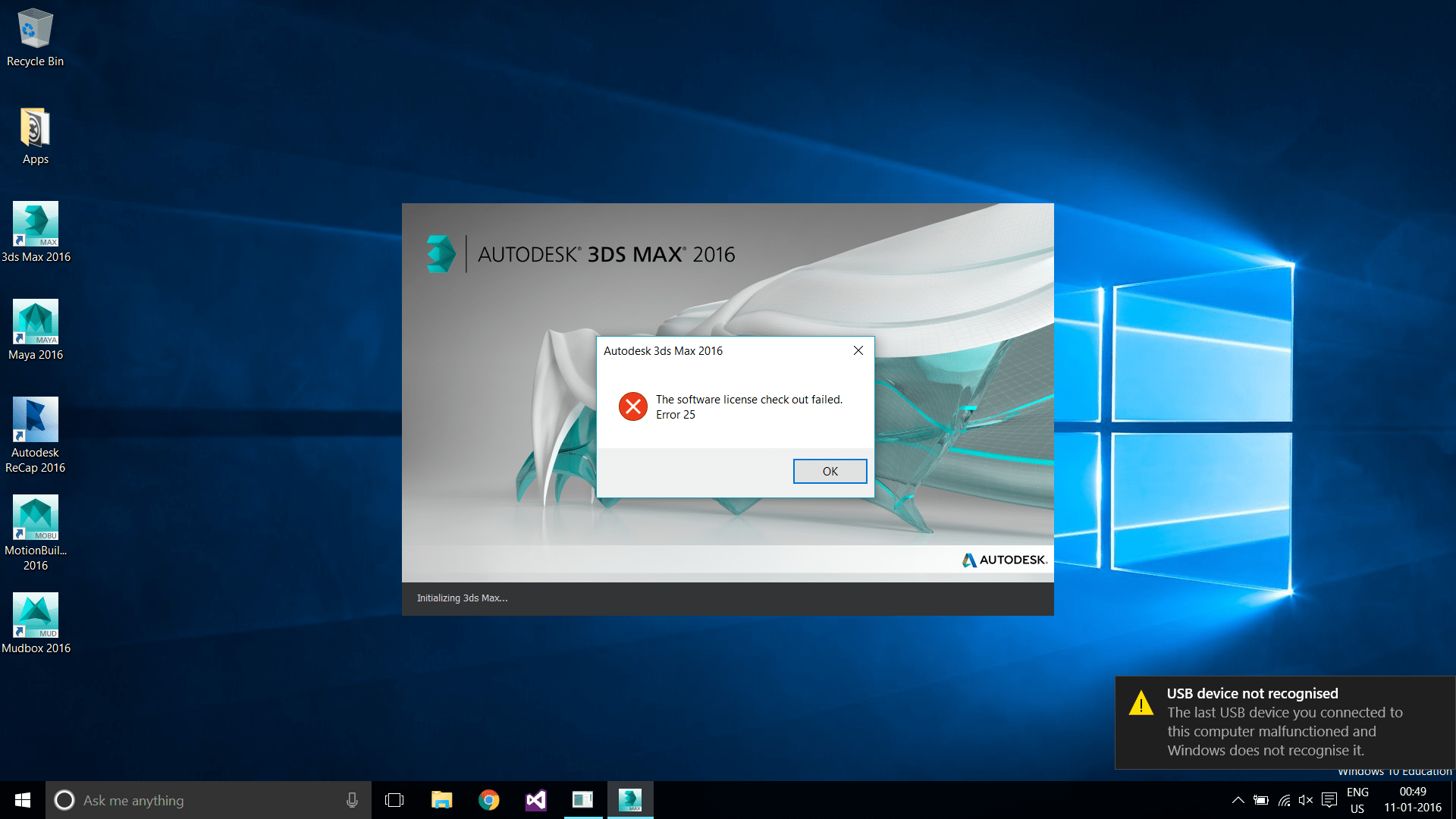Activate the Cortana microphone icon
The width and height of the screenshot is (1456, 819).
(x=352, y=800)
